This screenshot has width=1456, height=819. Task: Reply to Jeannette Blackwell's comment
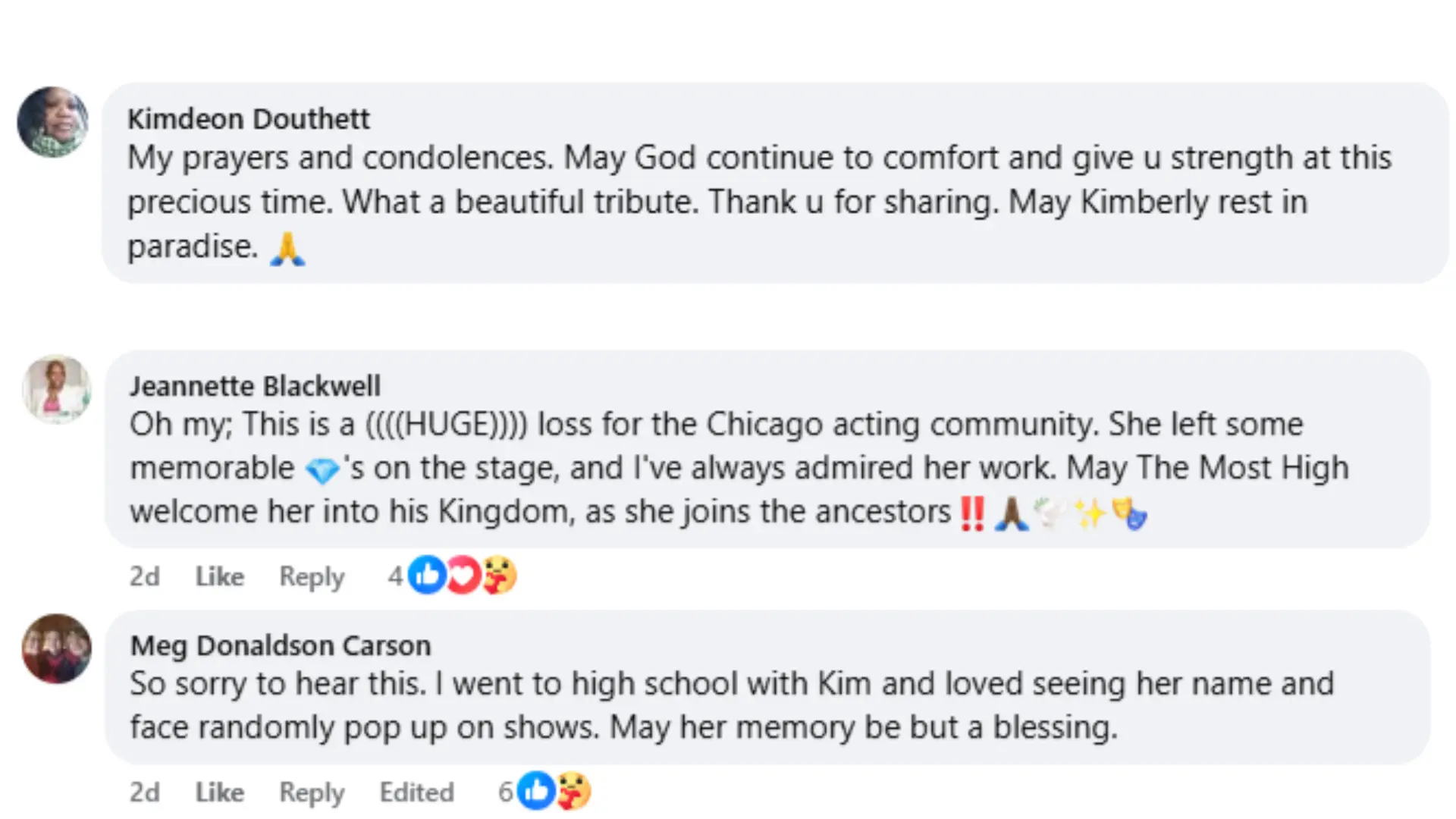(312, 576)
